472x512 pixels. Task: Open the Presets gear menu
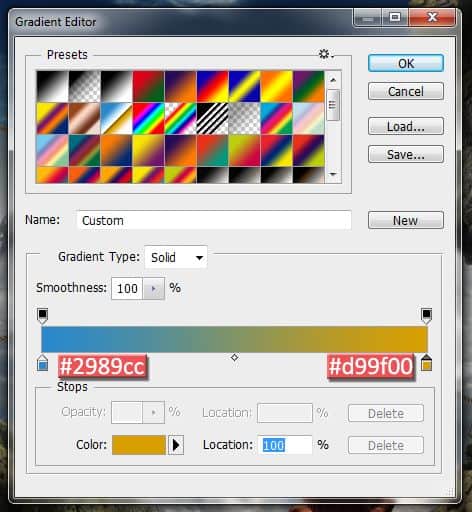(326, 54)
